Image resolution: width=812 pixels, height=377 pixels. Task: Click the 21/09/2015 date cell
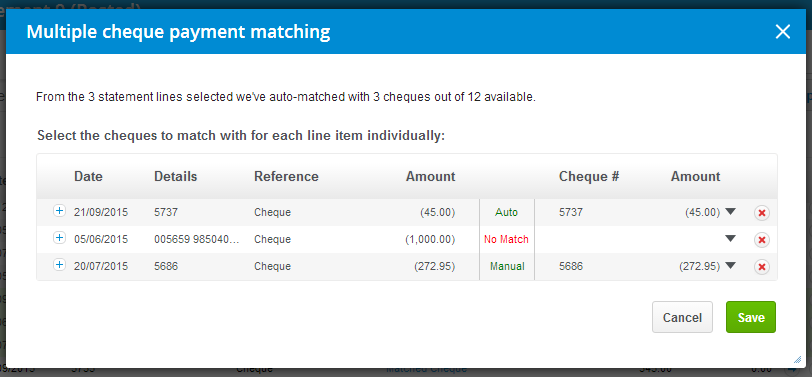point(101,212)
